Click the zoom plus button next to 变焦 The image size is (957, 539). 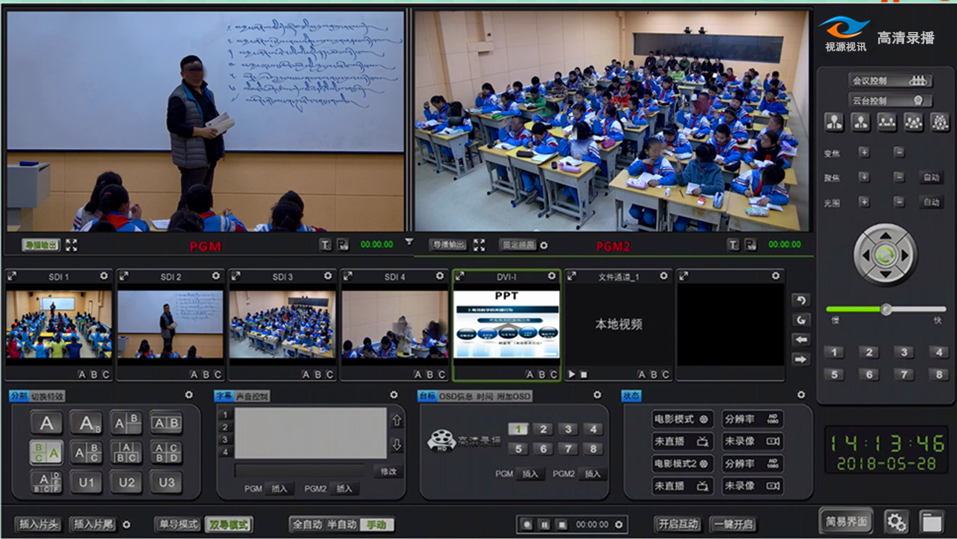tap(864, 152)
